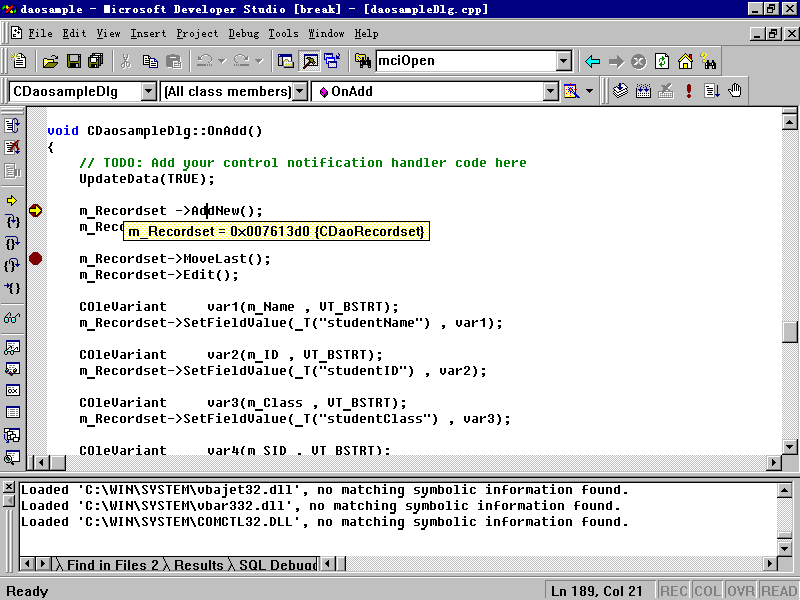Click Show Next Statement yellow arrow icon
This screenshot has width=800, height=600.
coord(12,201)
